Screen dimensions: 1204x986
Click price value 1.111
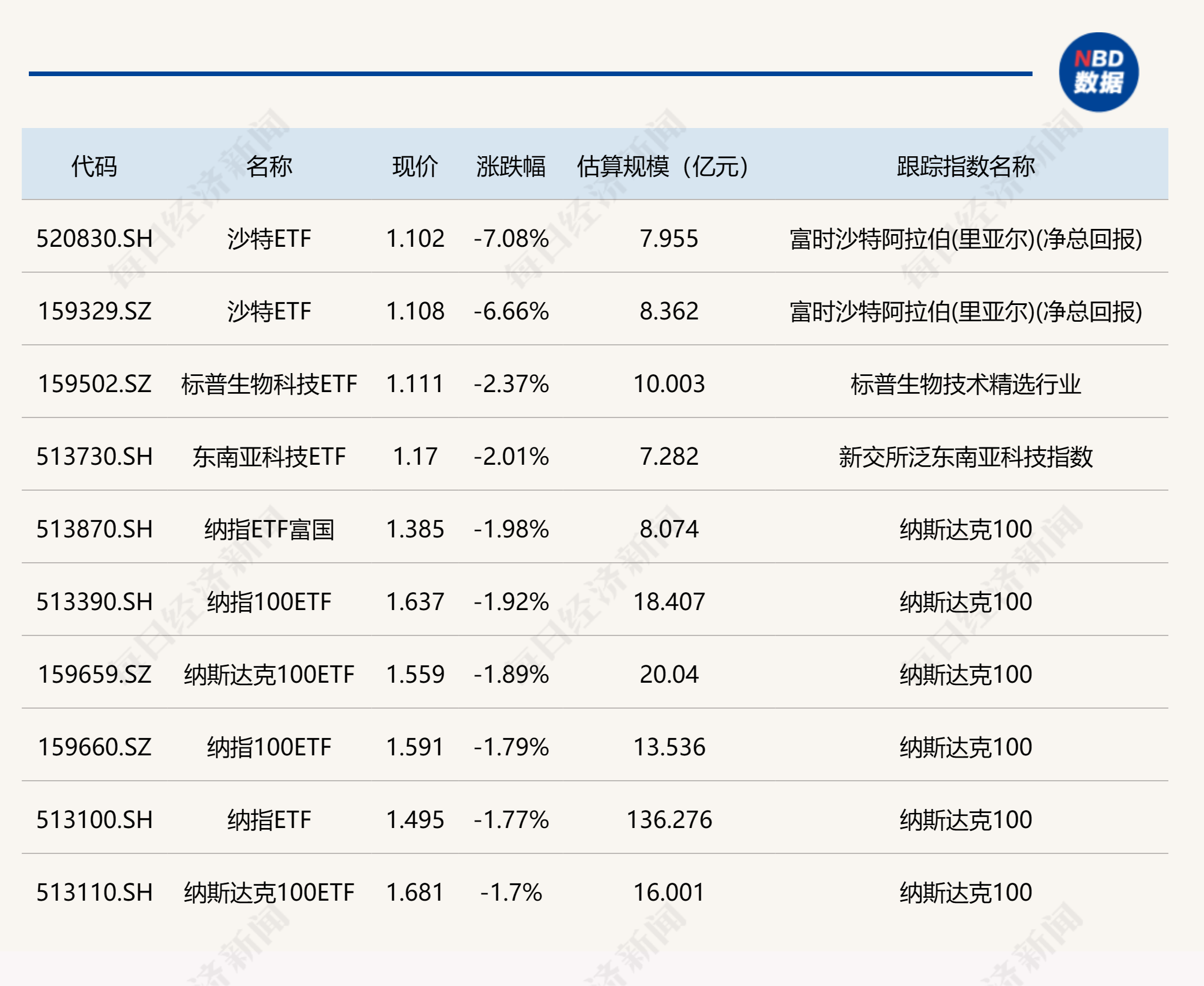(415, 384)
